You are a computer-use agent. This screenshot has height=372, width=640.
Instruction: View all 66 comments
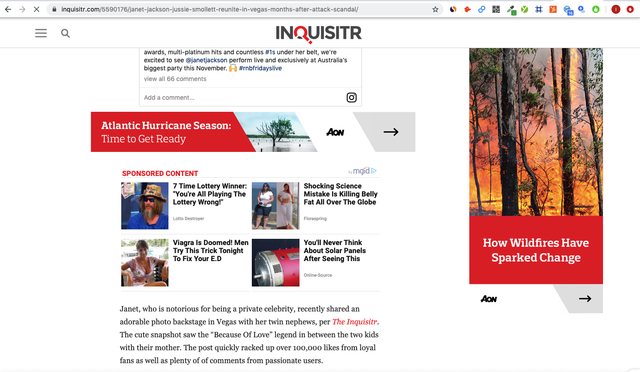(175, 79)
